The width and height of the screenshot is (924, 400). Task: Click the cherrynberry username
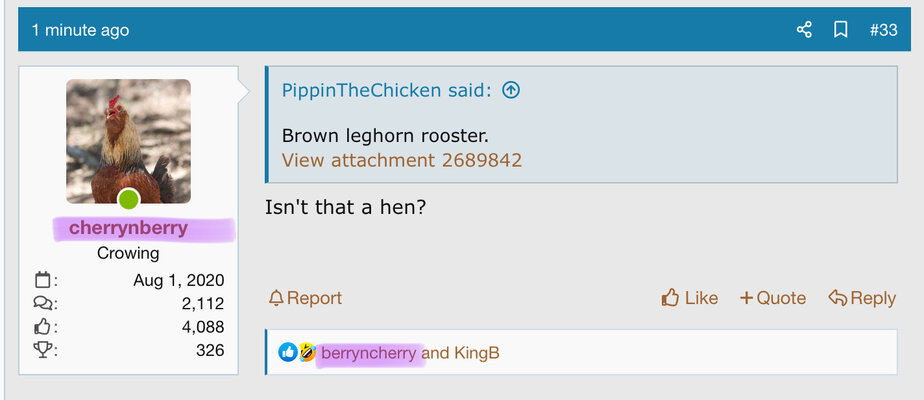click(128, 228)
